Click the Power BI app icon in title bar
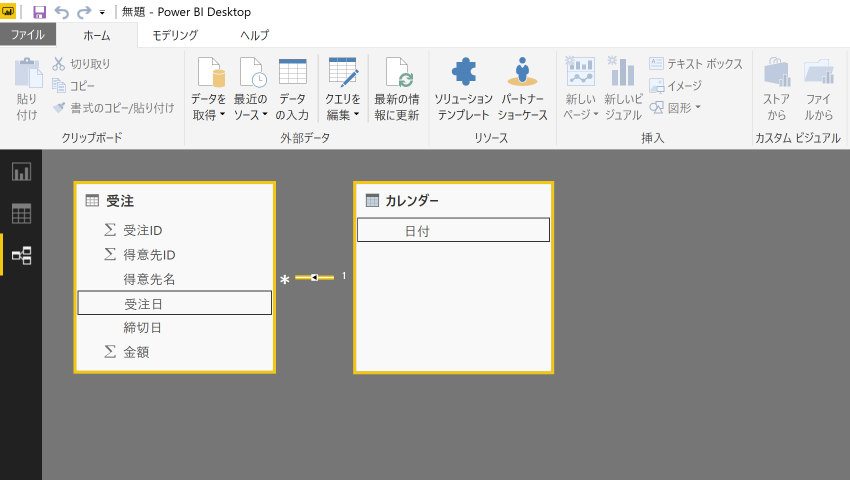 tap(8, 11)
